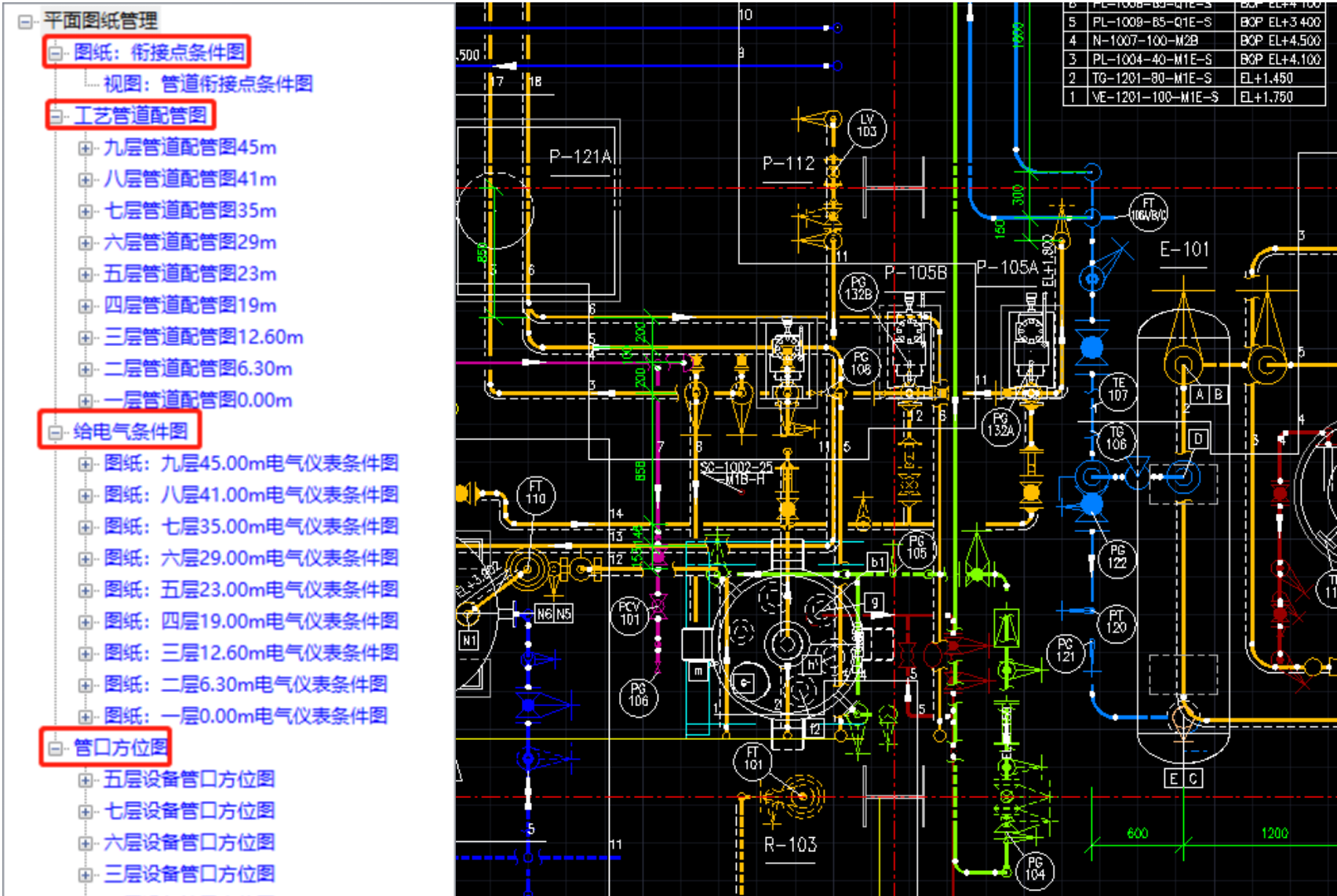Expand the 三层管道配管图12.60m node
Image resolution: width=1337 pixels, height=896 pixels.
click(85, 338)
